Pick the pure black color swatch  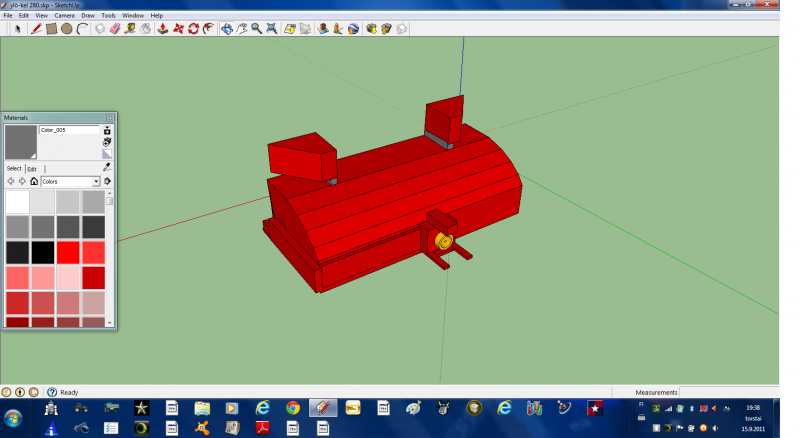43,253
